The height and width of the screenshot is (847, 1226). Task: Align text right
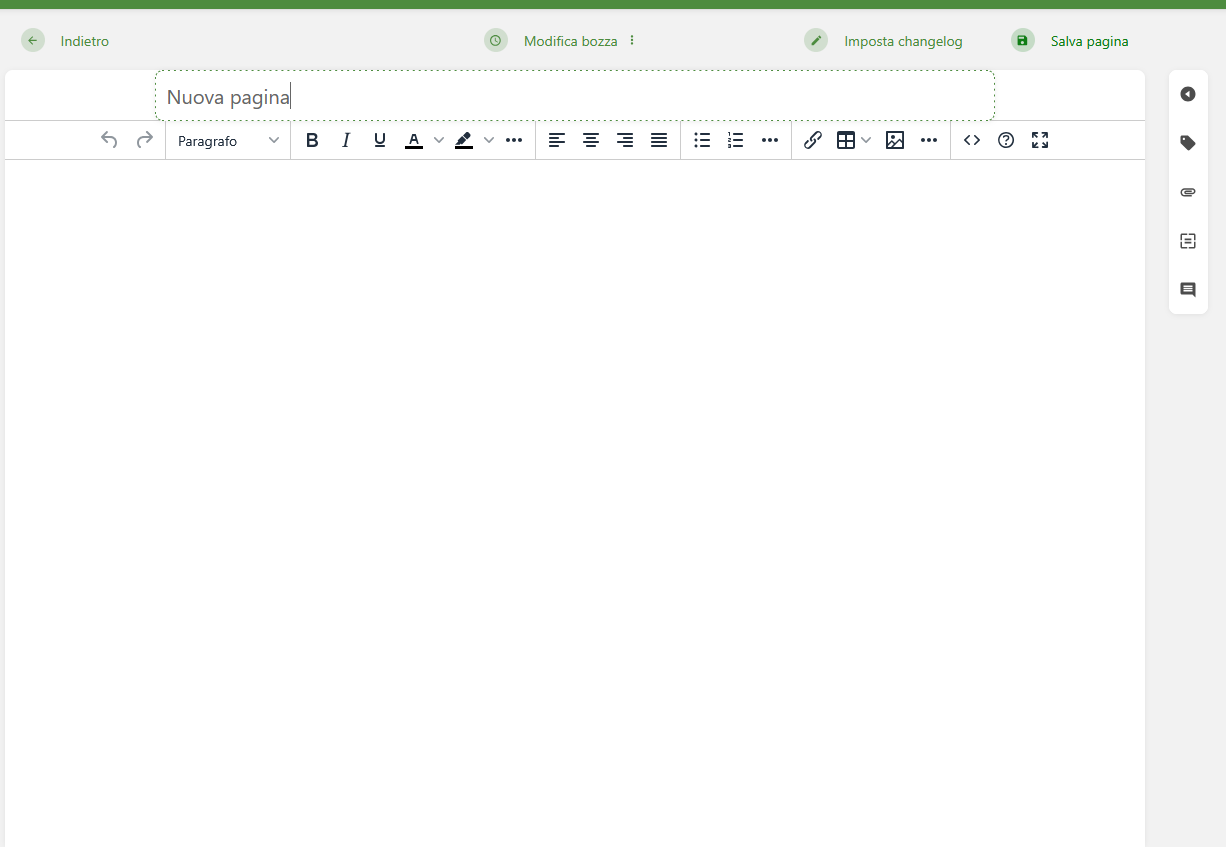pos(625,140)
